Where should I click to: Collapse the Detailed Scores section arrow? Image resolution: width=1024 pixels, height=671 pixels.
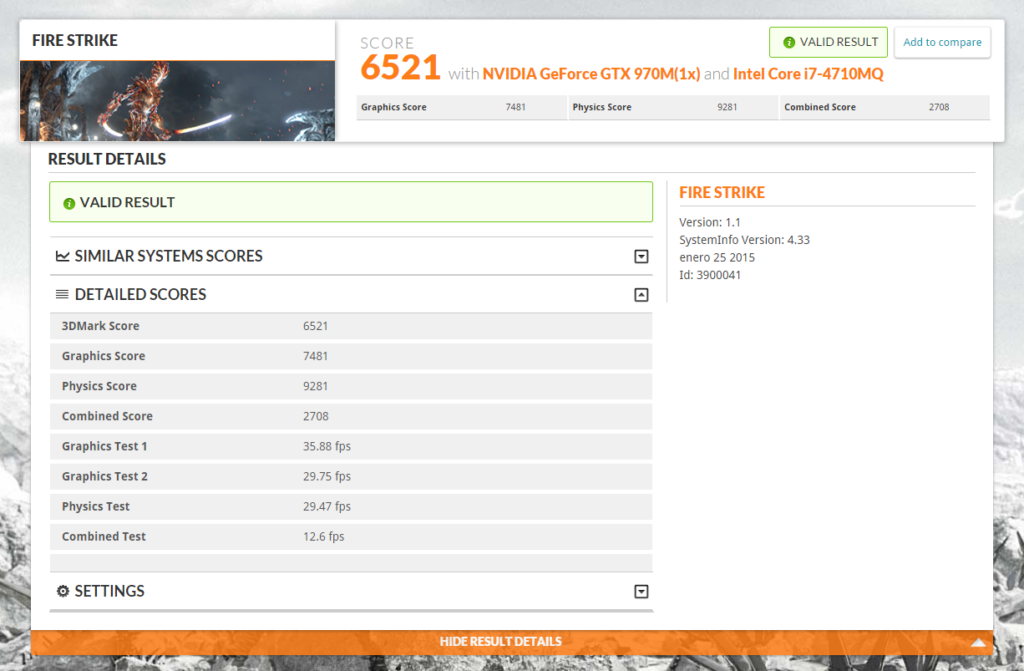pos(641,295)
